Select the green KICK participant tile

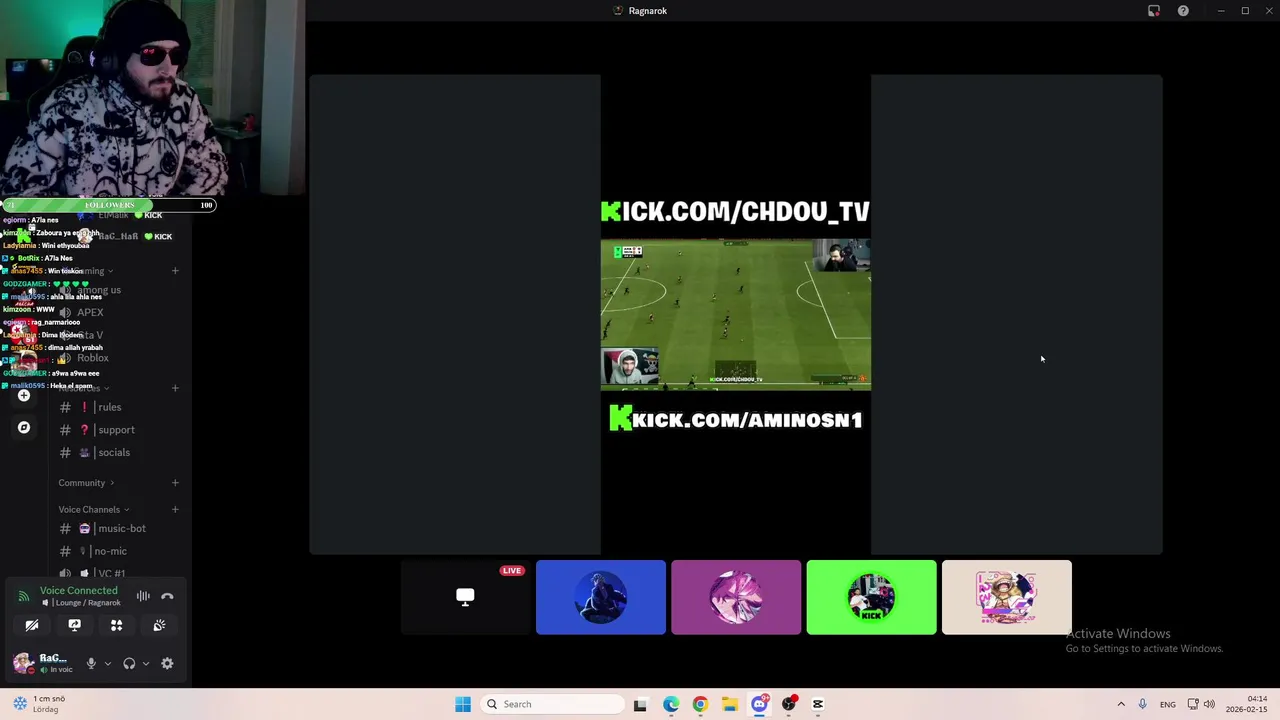871,597
